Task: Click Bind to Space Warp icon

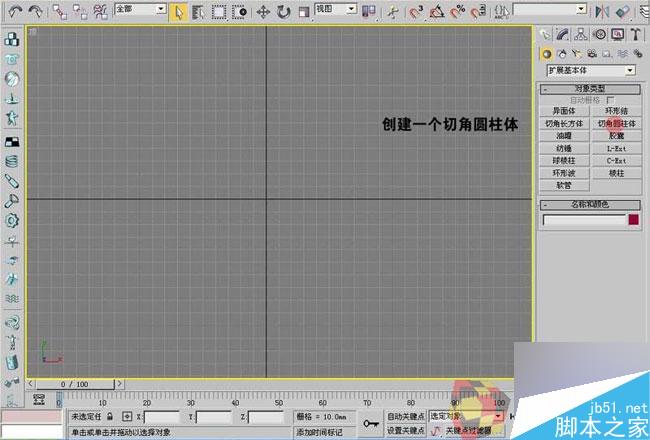Action: click(100, 12)
